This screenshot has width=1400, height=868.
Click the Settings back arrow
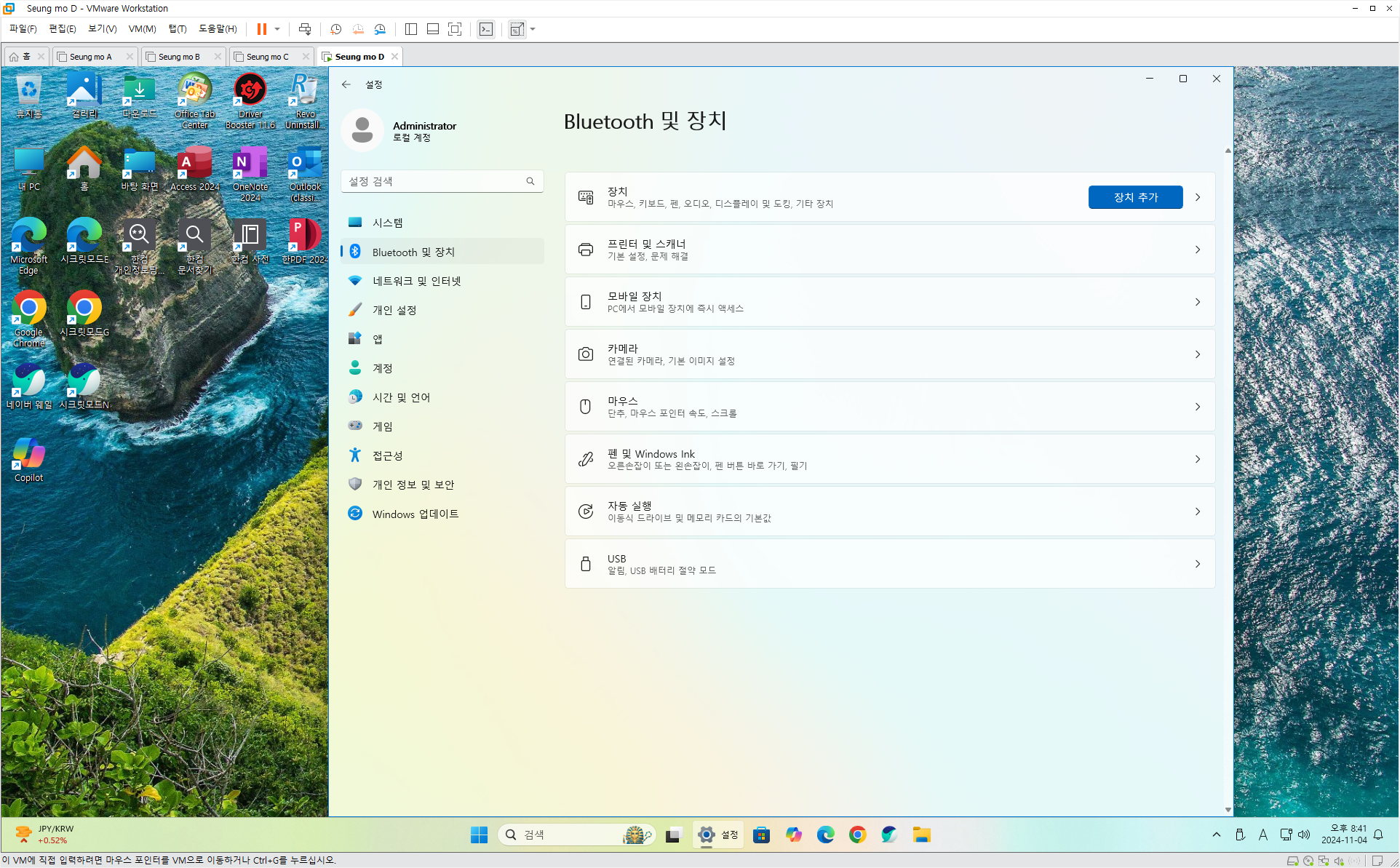click(x=346, y=84)
